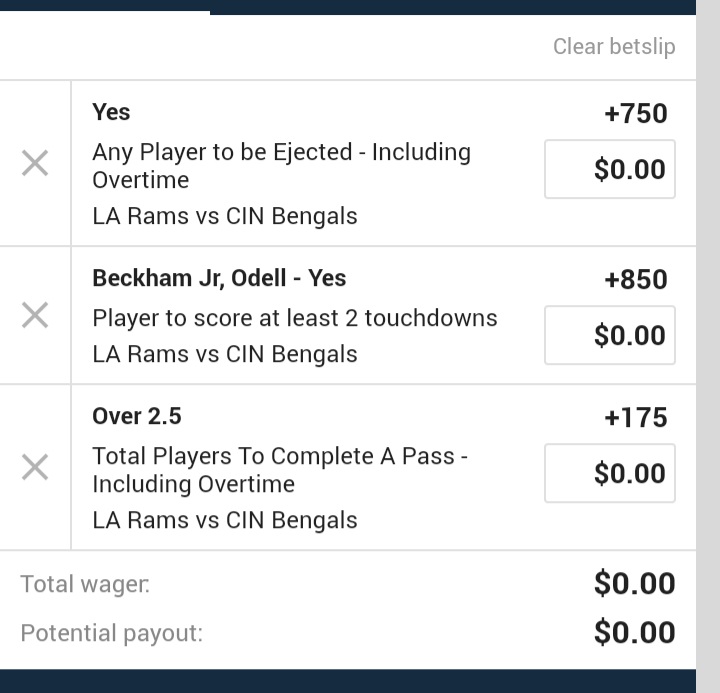Click "Player to score at least 2 touchdowns"
This screenshot has width=720, height=693.
click(x=294, y=318)
